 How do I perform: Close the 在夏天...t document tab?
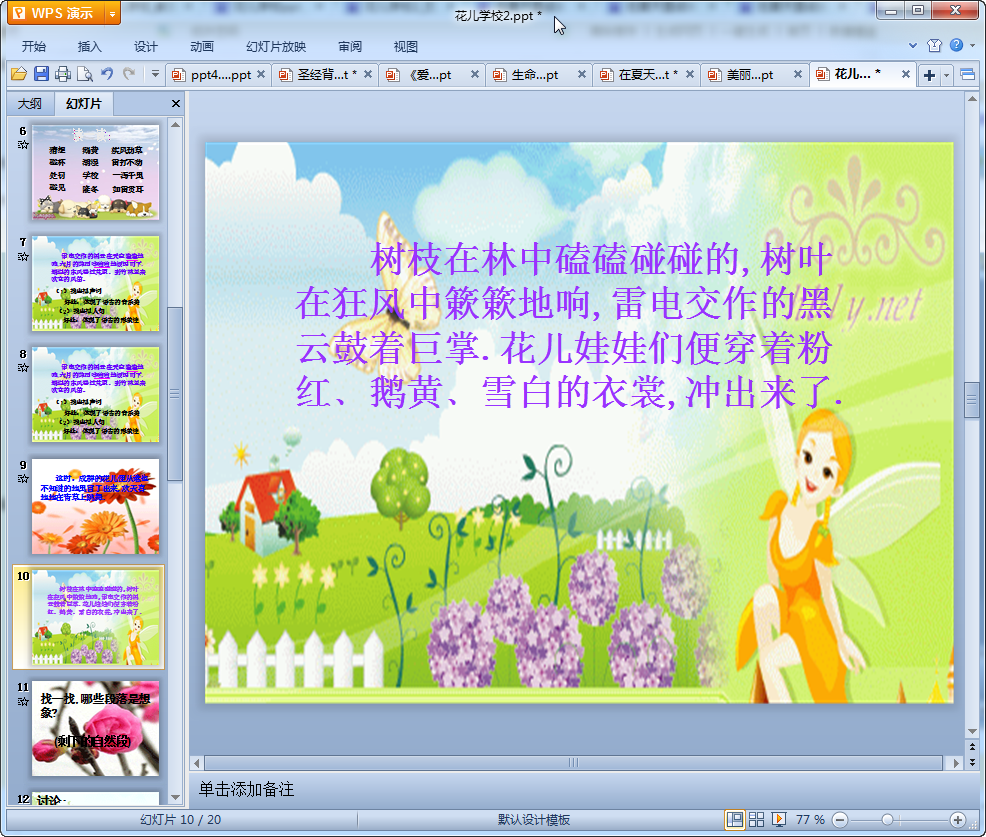(x=690, y=74)
